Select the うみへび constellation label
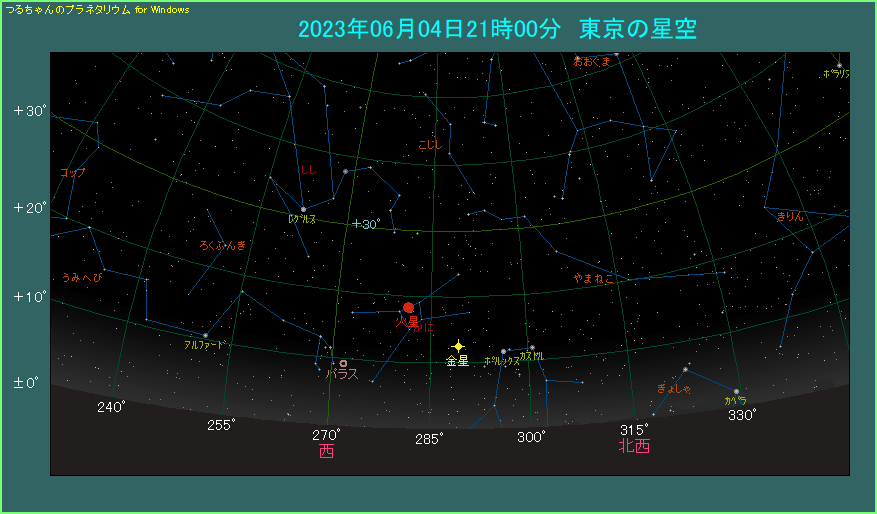877x514 pixels. click(x=81, y=277)
